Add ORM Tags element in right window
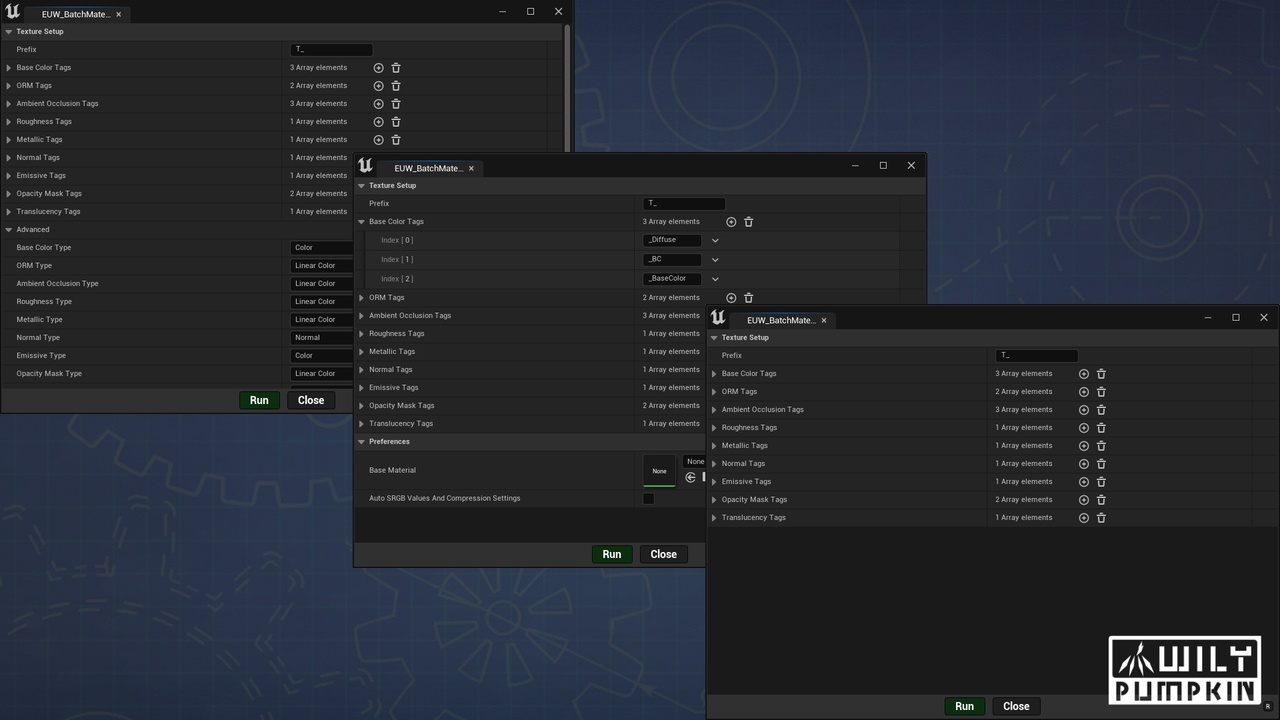1280x720 pixels. pos(1084,392)
